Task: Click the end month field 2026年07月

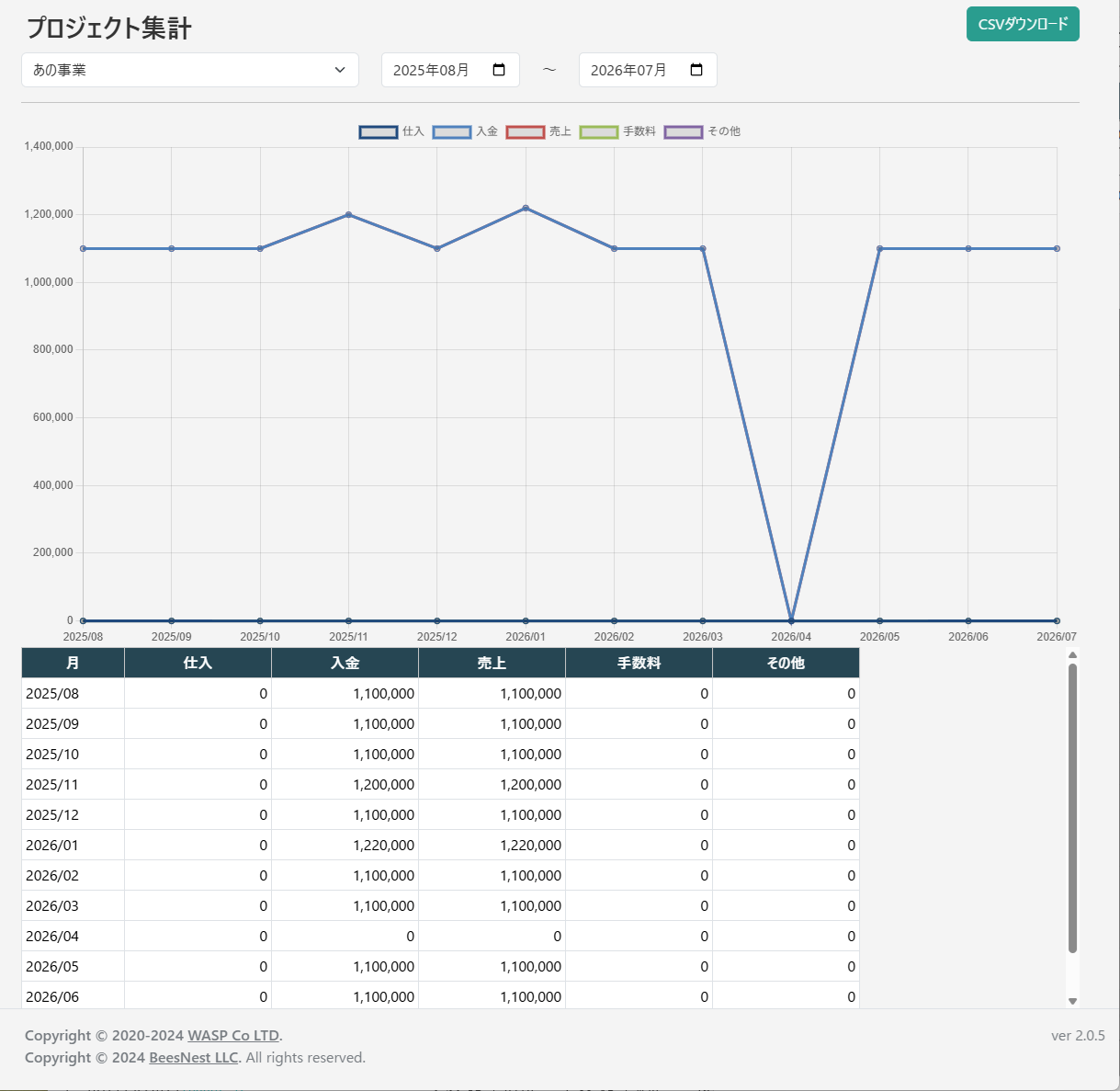Action: click(629, 70)
